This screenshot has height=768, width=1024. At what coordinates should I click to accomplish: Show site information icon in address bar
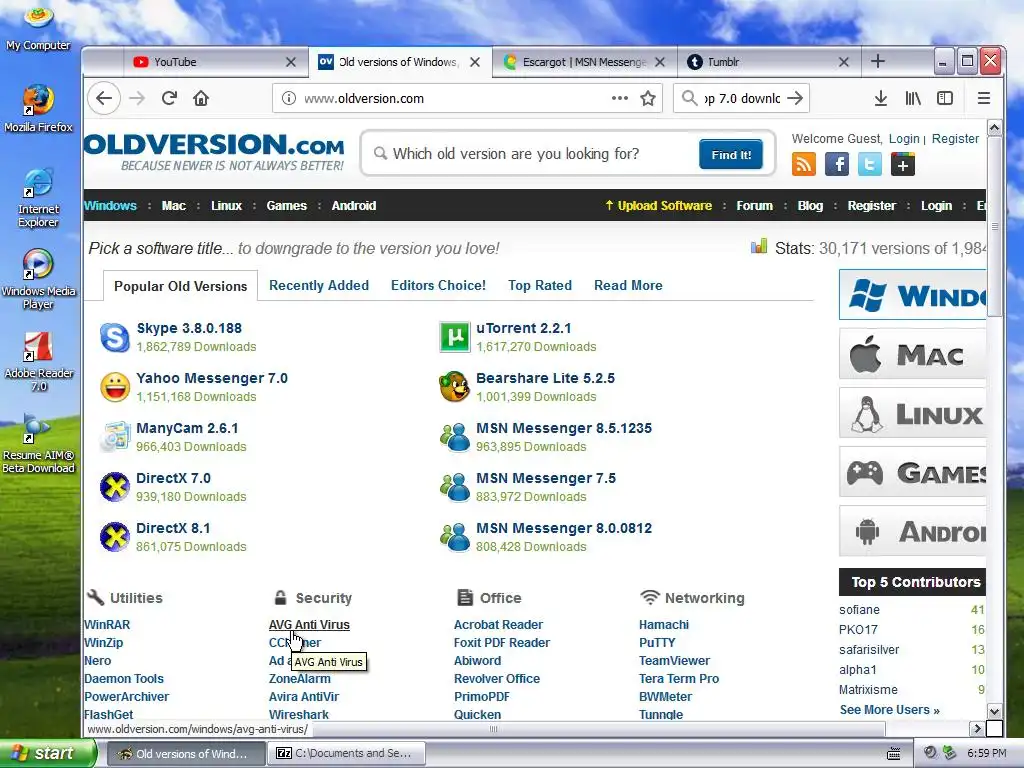tap(288, 98)
